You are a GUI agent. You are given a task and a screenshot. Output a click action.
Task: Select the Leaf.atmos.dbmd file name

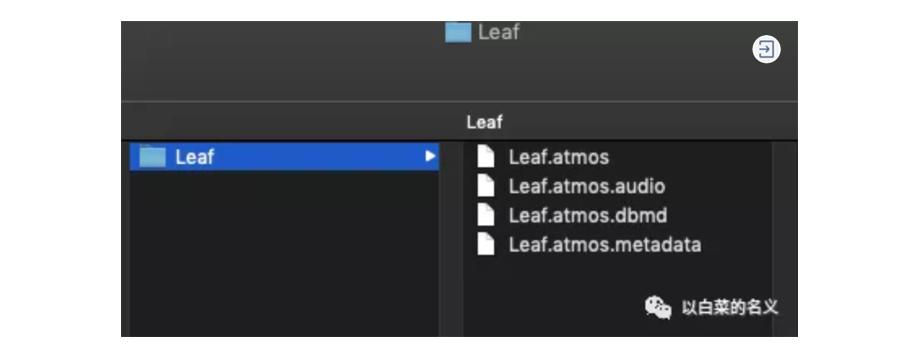[x=588, y=215]
